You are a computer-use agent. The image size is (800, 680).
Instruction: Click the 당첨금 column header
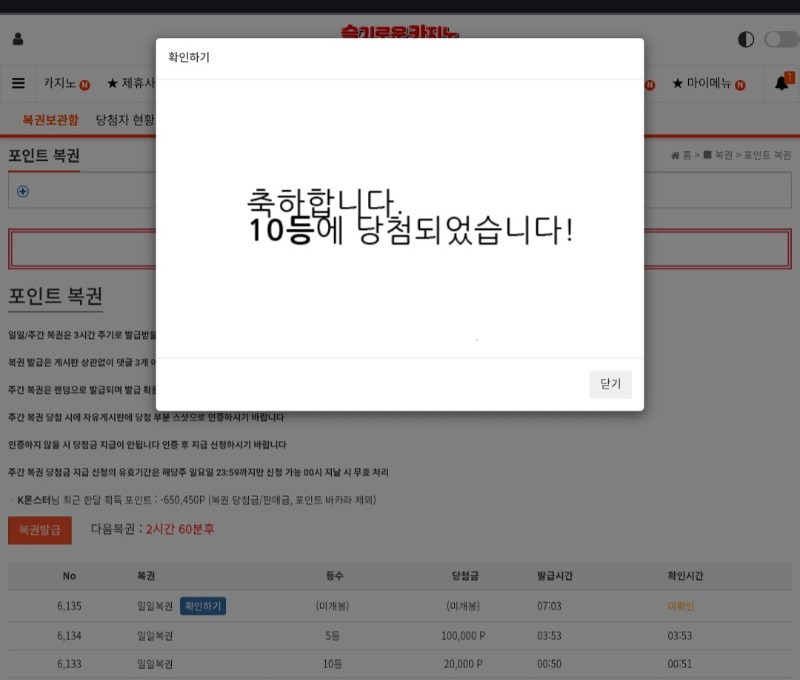click(x=466, y=576)
